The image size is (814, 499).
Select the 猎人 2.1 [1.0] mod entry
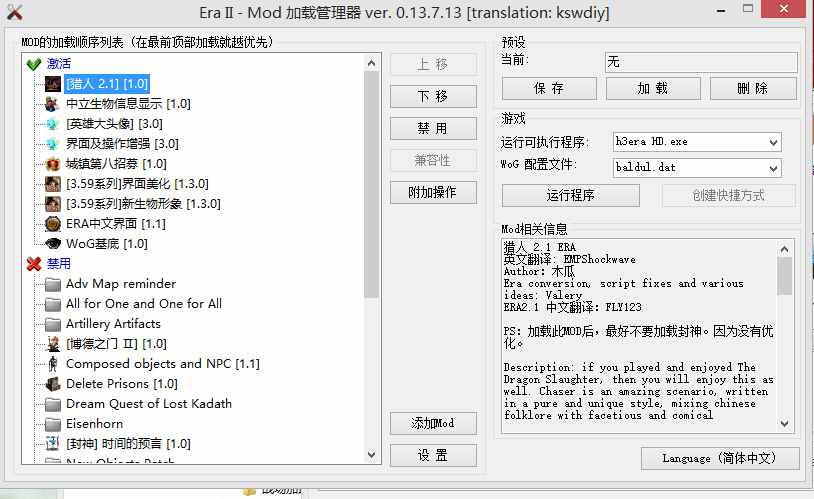[107, 84]
